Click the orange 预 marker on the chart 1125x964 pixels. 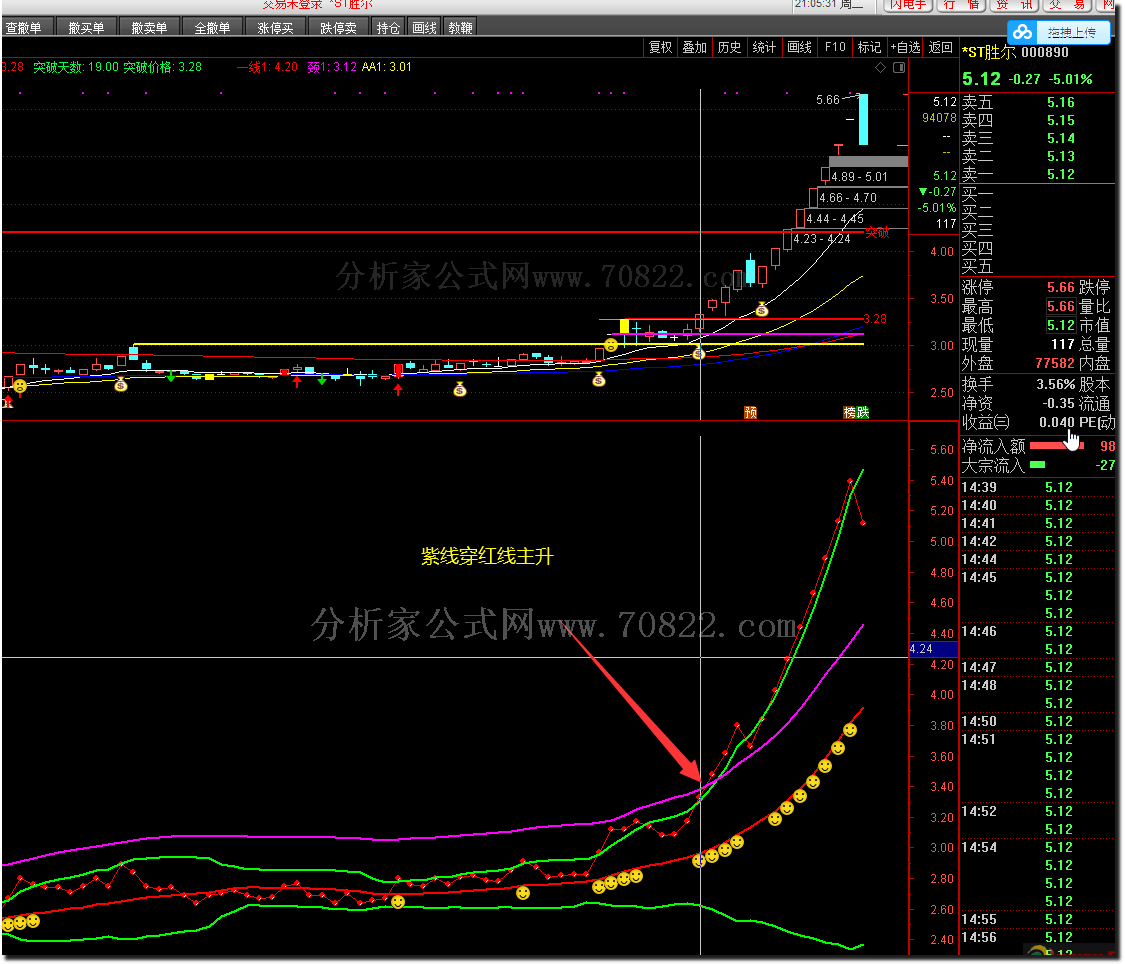click(750, 412)
